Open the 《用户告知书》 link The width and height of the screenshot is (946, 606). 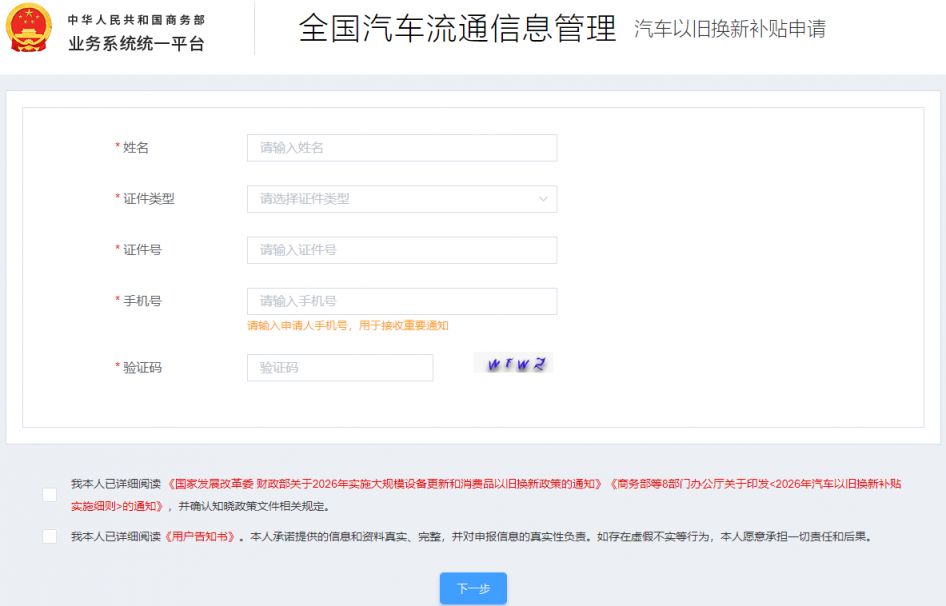pyautogui.click(x=200, y=537)
